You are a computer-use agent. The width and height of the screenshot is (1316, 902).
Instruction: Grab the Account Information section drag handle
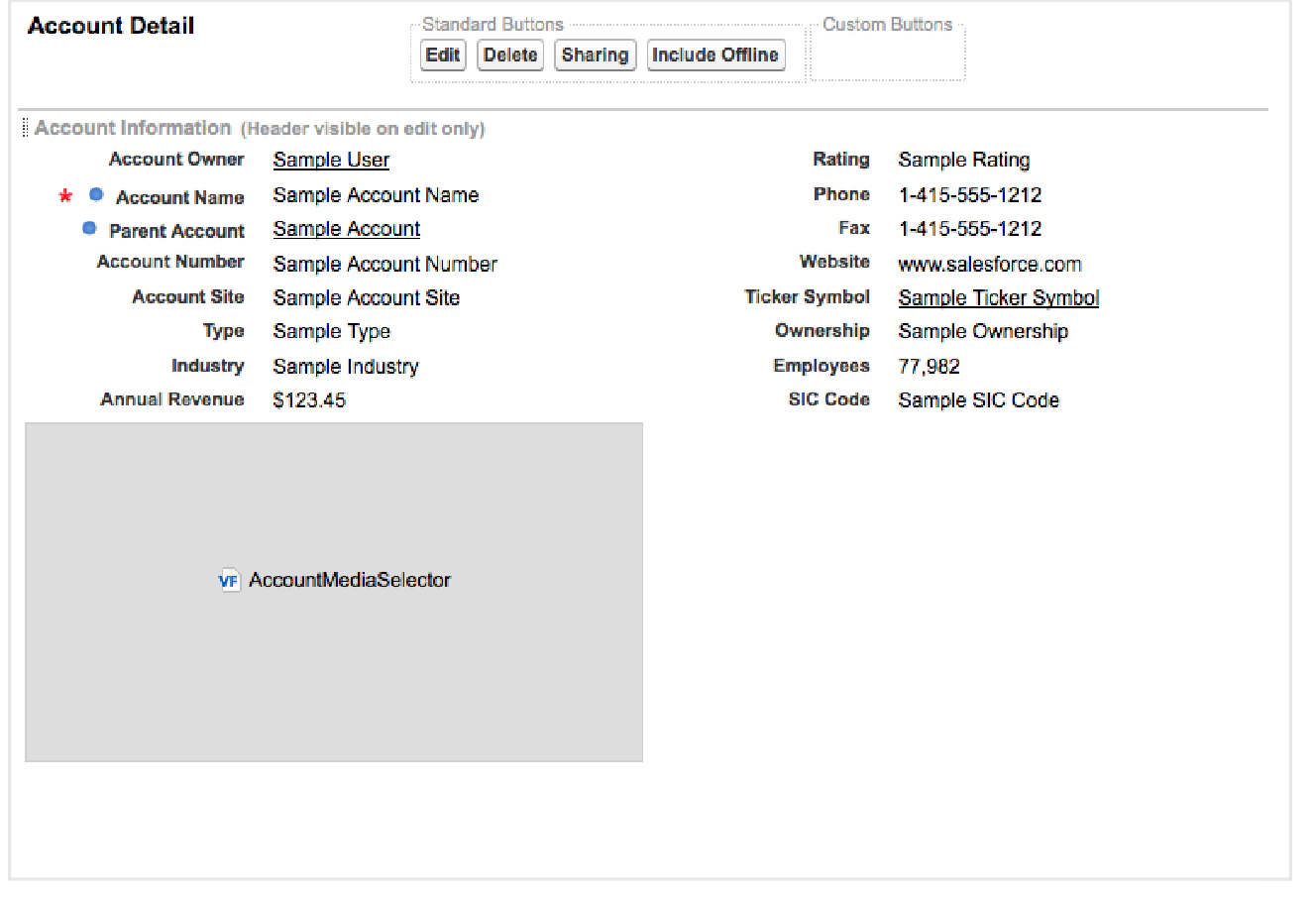tap(25, 128)
